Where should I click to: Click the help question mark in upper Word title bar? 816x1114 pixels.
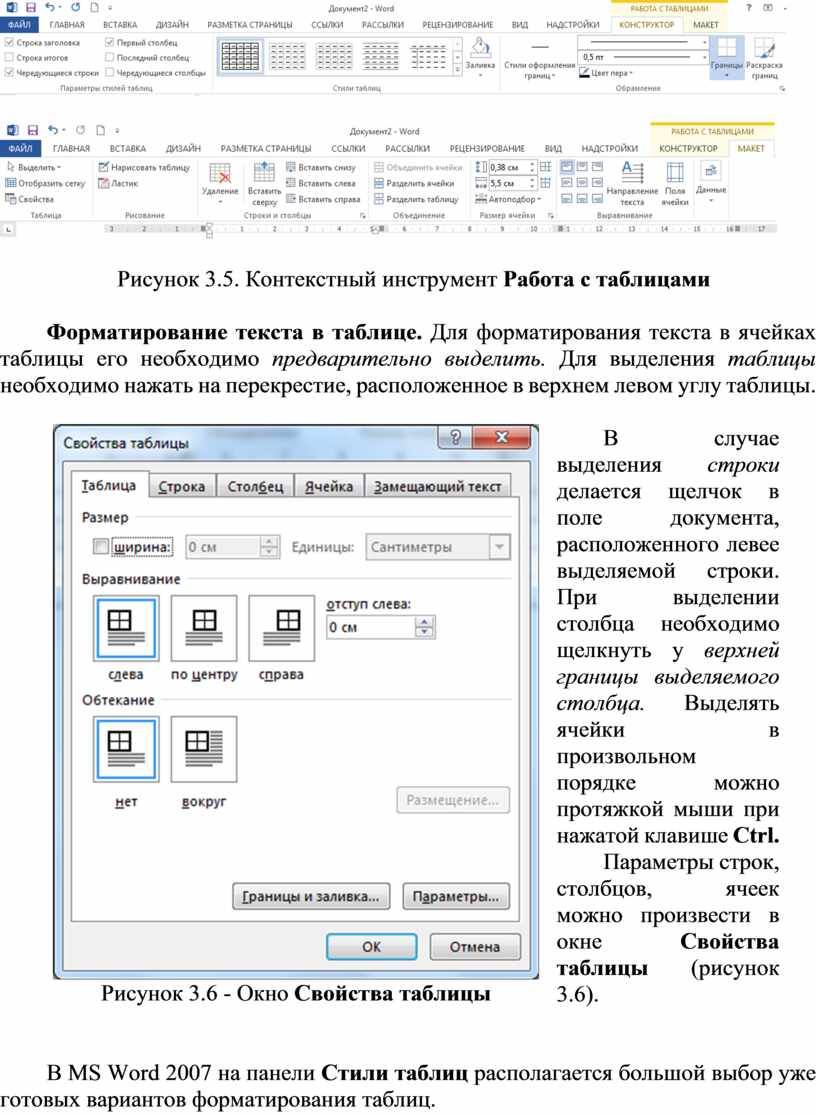[x=749, y=8]
